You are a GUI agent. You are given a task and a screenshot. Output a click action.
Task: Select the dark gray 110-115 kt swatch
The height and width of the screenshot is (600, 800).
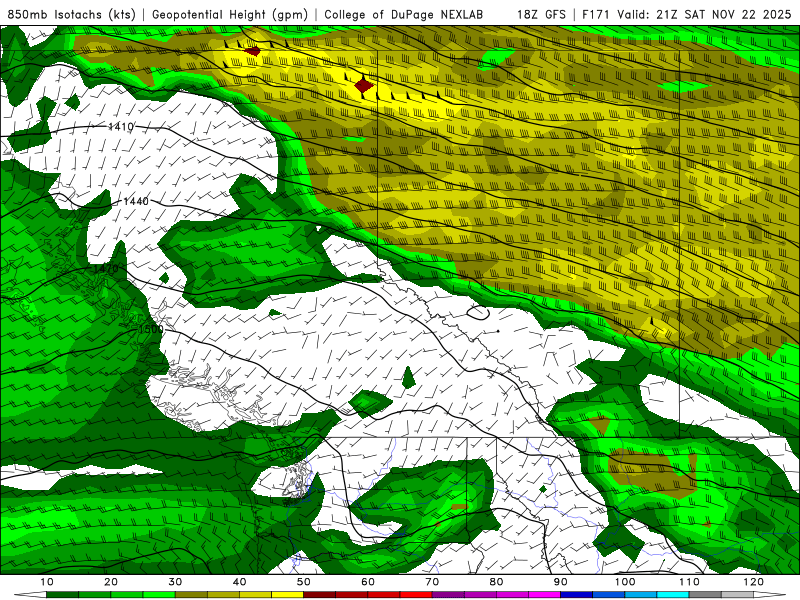[705, 595]
